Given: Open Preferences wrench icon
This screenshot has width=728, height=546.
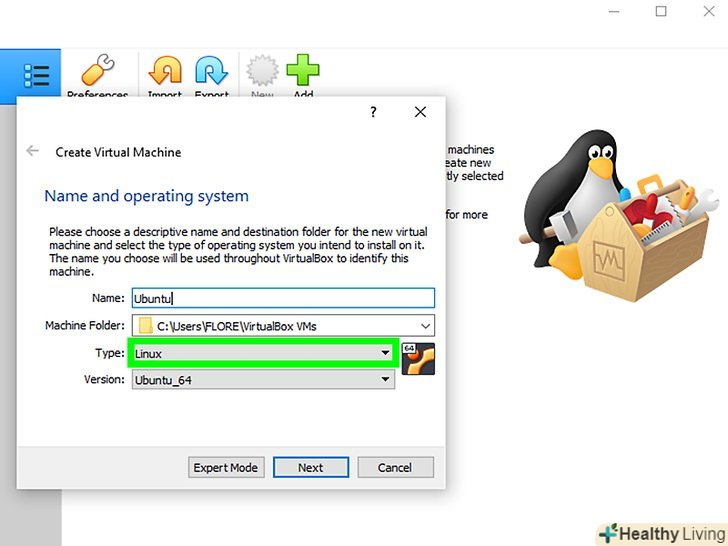Looking at the screenshot, I should point(98,69).
